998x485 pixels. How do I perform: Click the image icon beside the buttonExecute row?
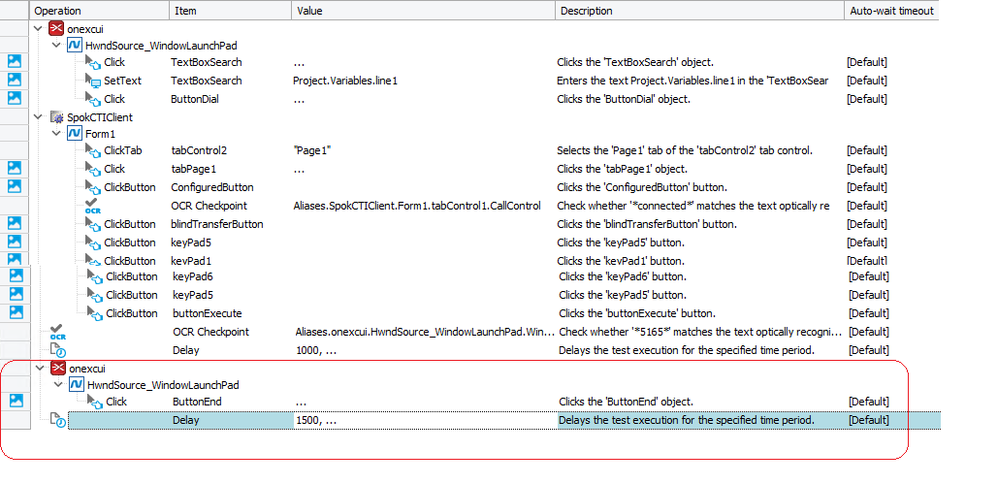(16, 313)
